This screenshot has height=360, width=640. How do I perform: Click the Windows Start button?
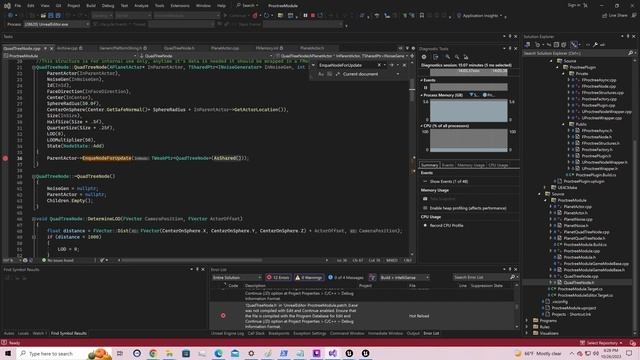click(x=8, y=353)
